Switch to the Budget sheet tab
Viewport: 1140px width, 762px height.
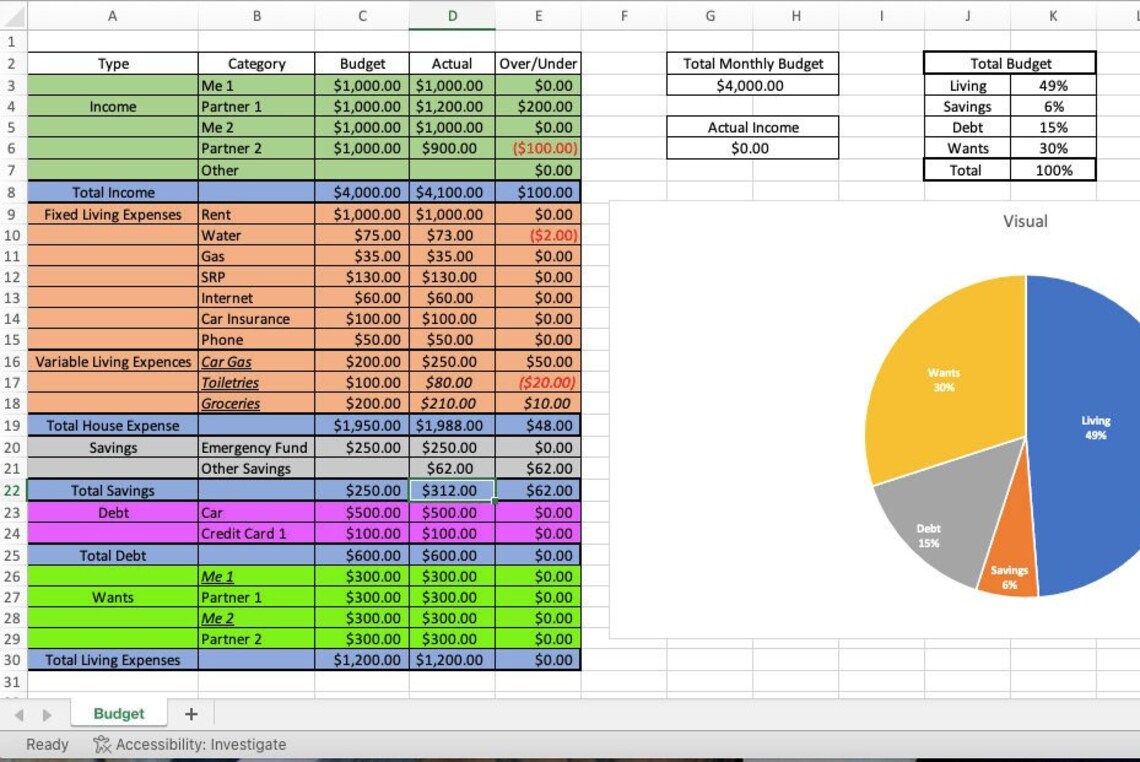(x=119, y=713)
